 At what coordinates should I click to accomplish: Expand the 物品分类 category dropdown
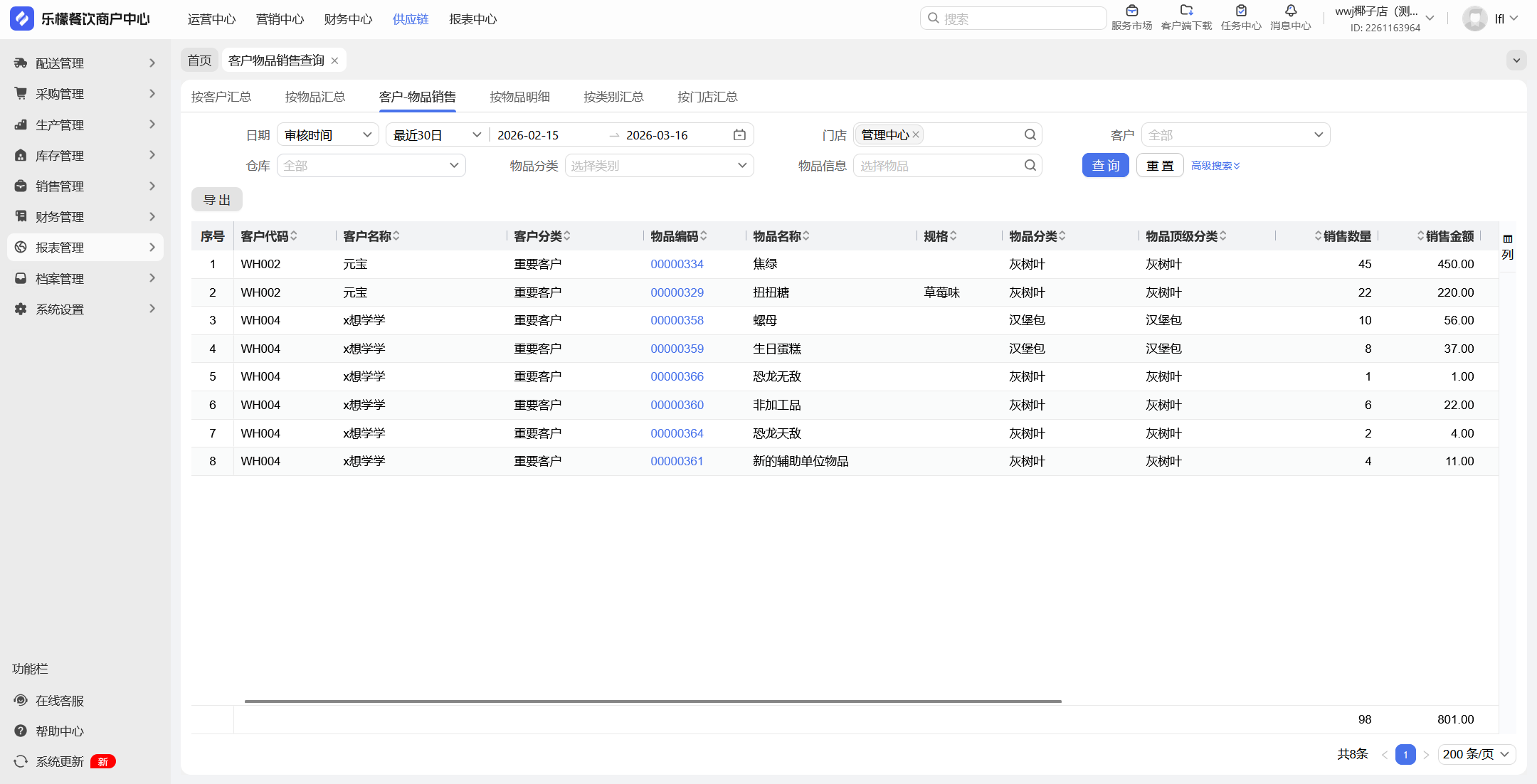659,166
